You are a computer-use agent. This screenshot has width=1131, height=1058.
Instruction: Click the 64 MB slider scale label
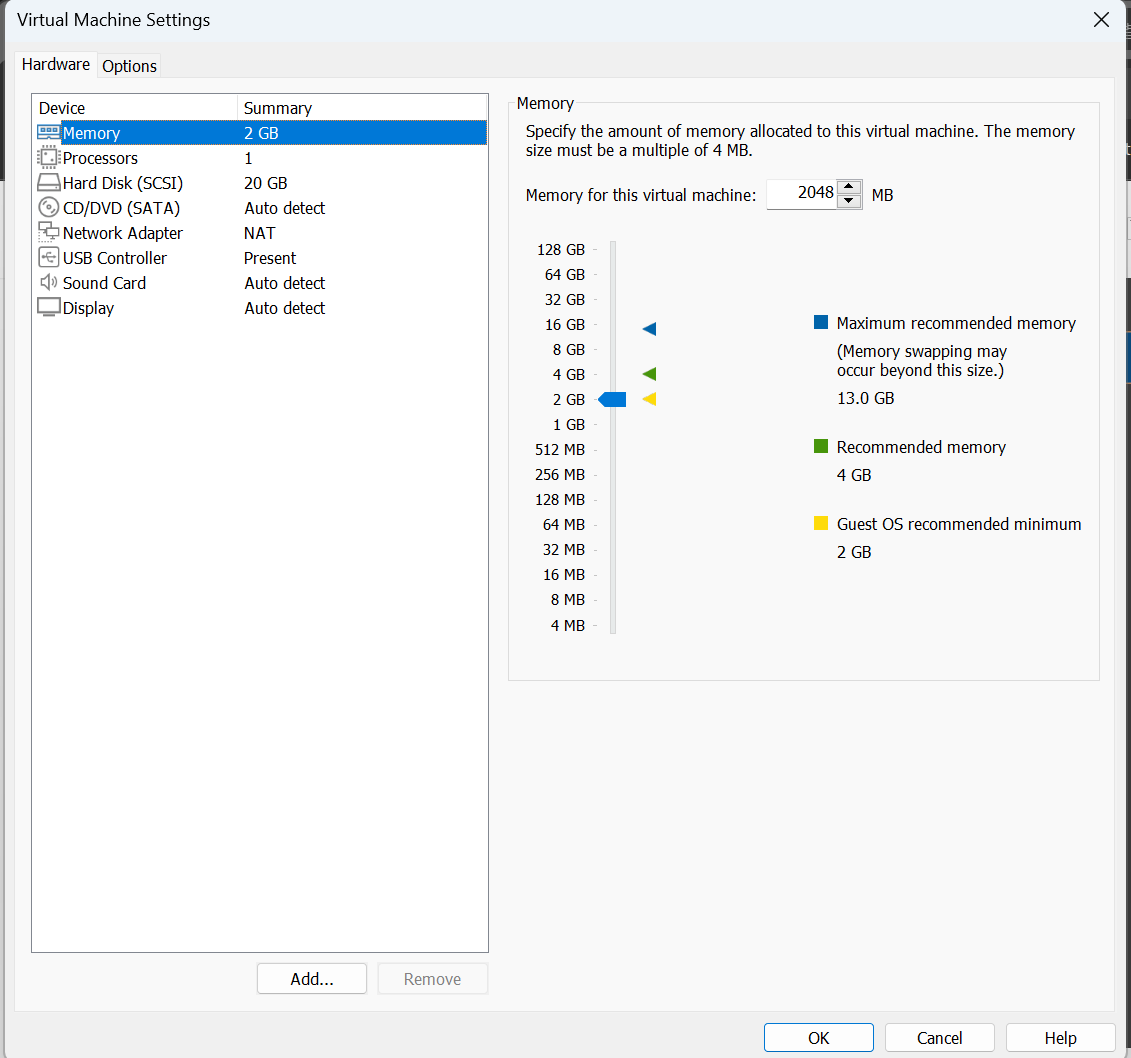(x=563, y=524)
